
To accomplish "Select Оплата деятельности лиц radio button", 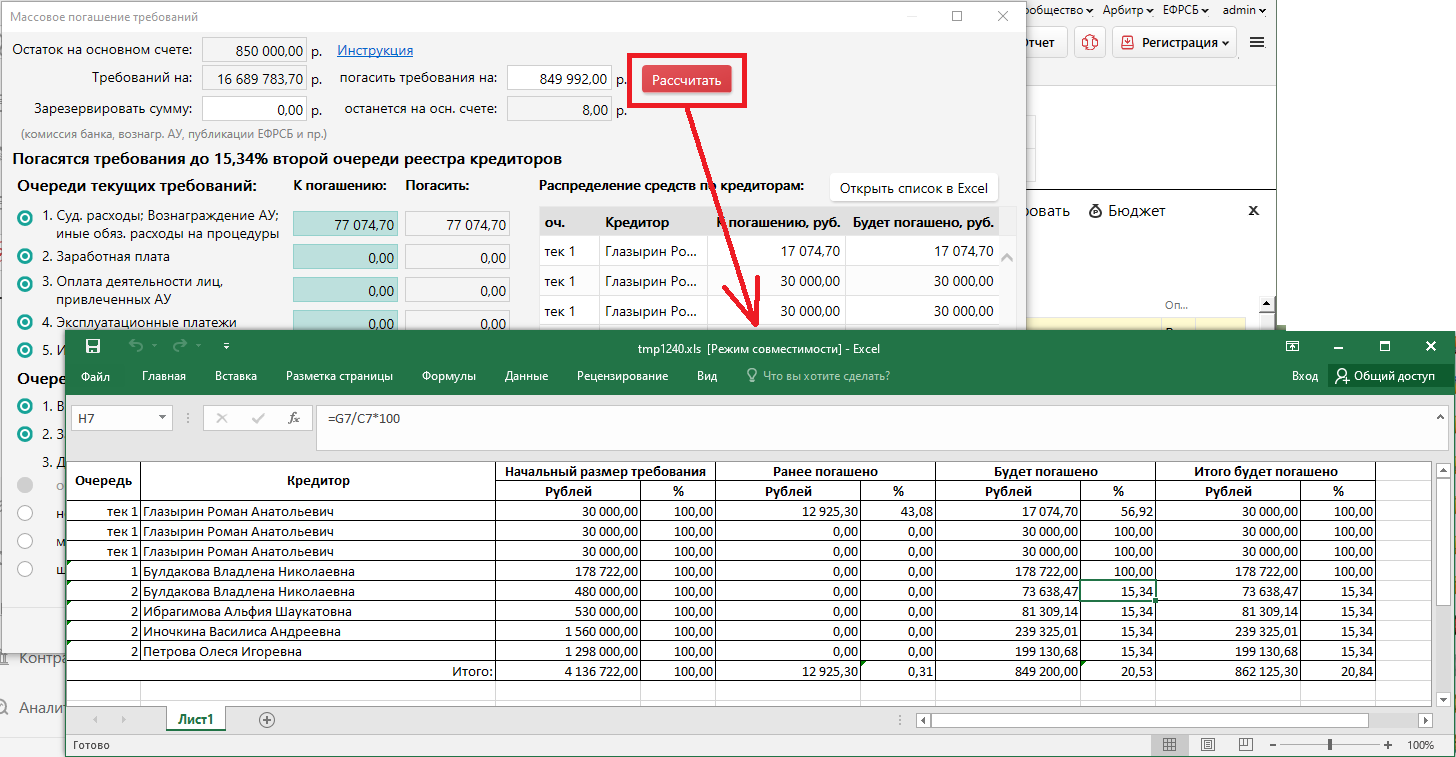I will pyautogui.click(x=26, y=284).
